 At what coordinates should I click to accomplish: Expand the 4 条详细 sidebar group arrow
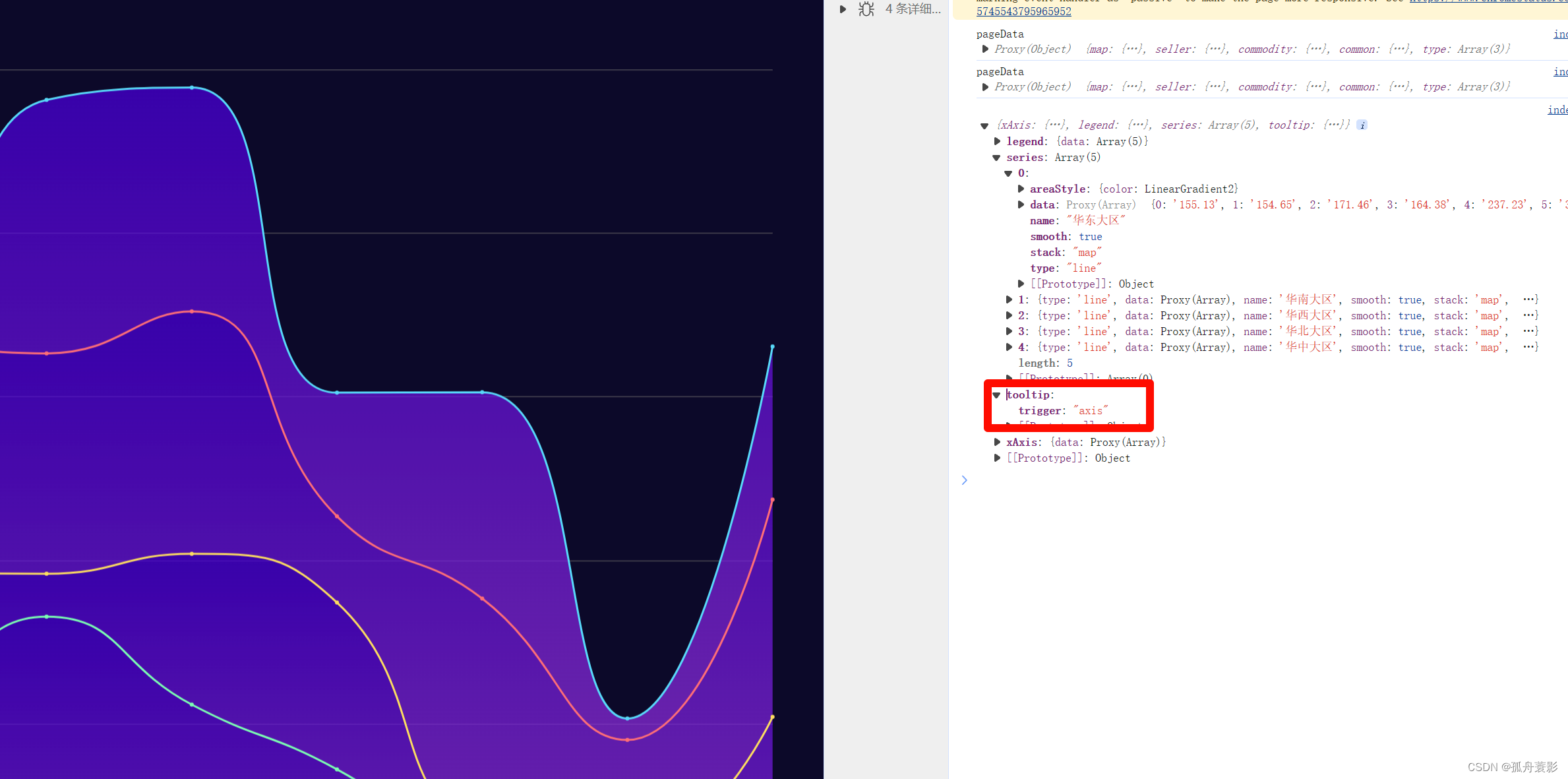[843, 9]
